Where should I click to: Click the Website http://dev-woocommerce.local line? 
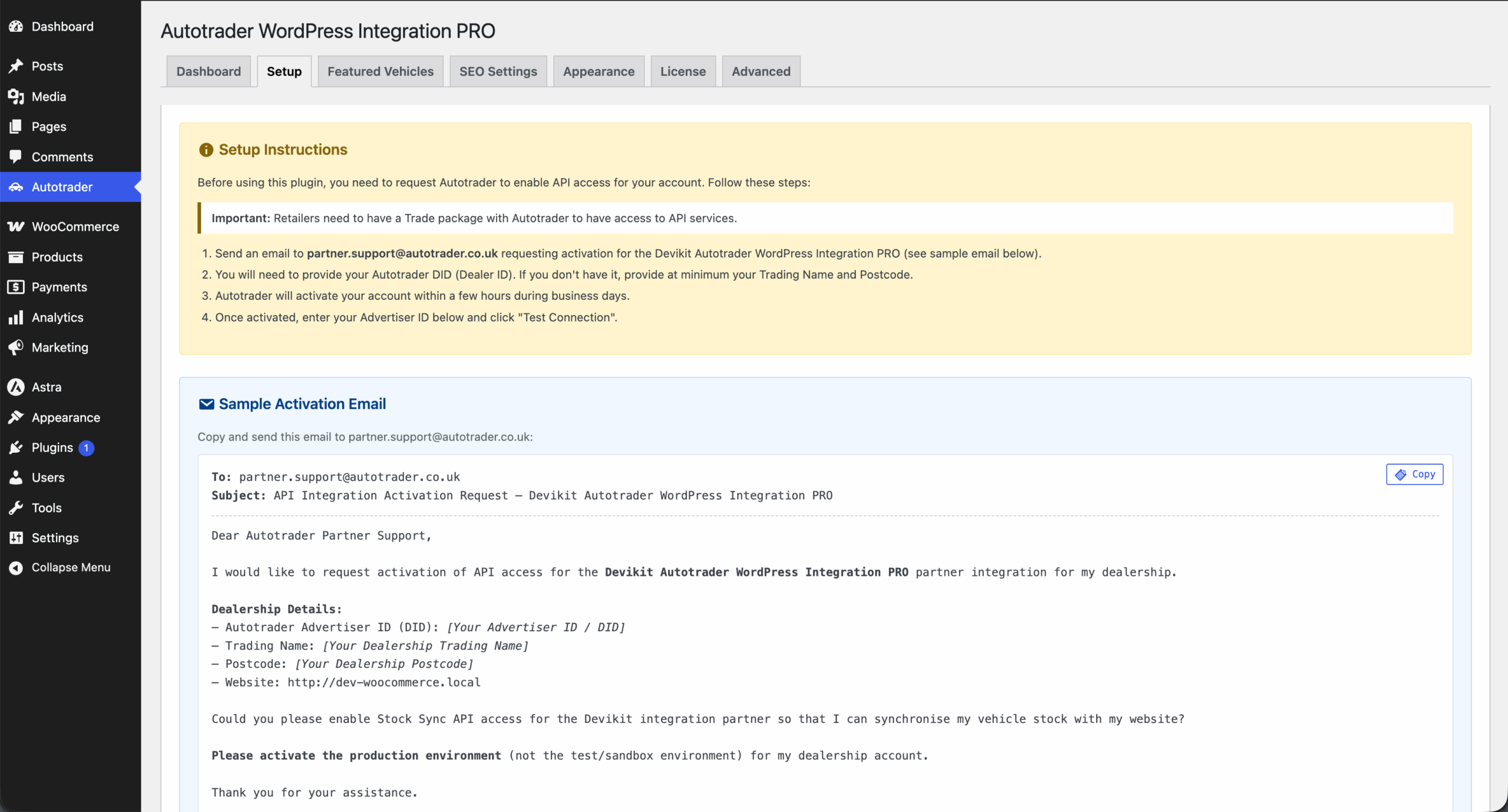point(346,682)
